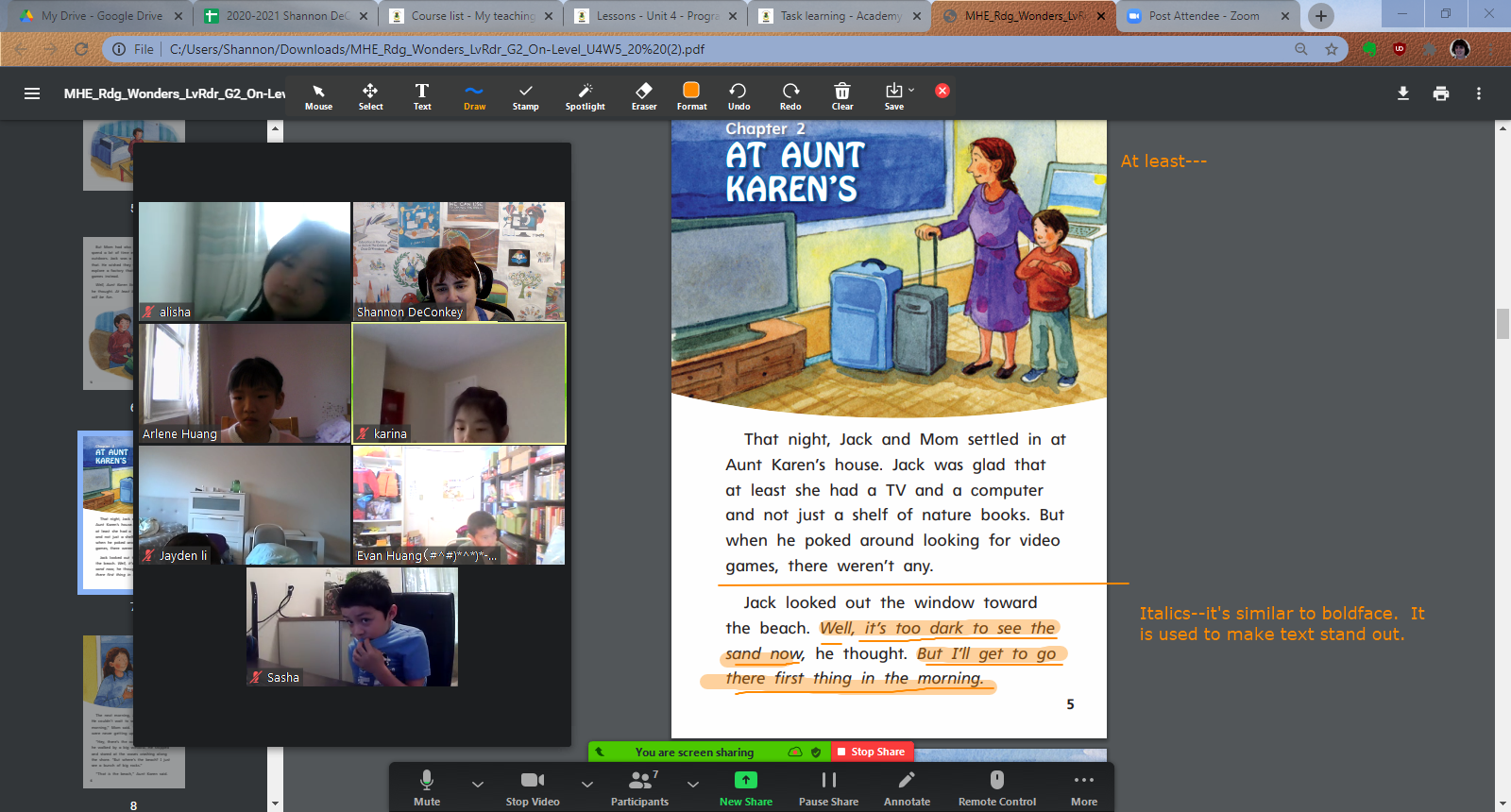
Task: Choose the Select annotation tool
Action: (370, 96)
